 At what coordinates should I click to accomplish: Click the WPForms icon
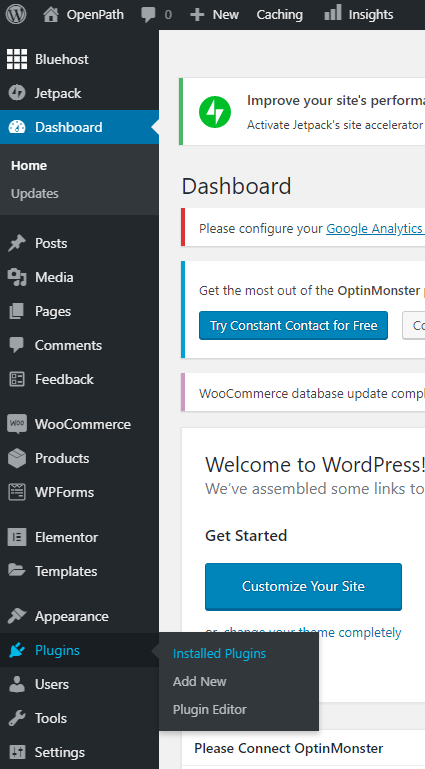click(17, 492)
